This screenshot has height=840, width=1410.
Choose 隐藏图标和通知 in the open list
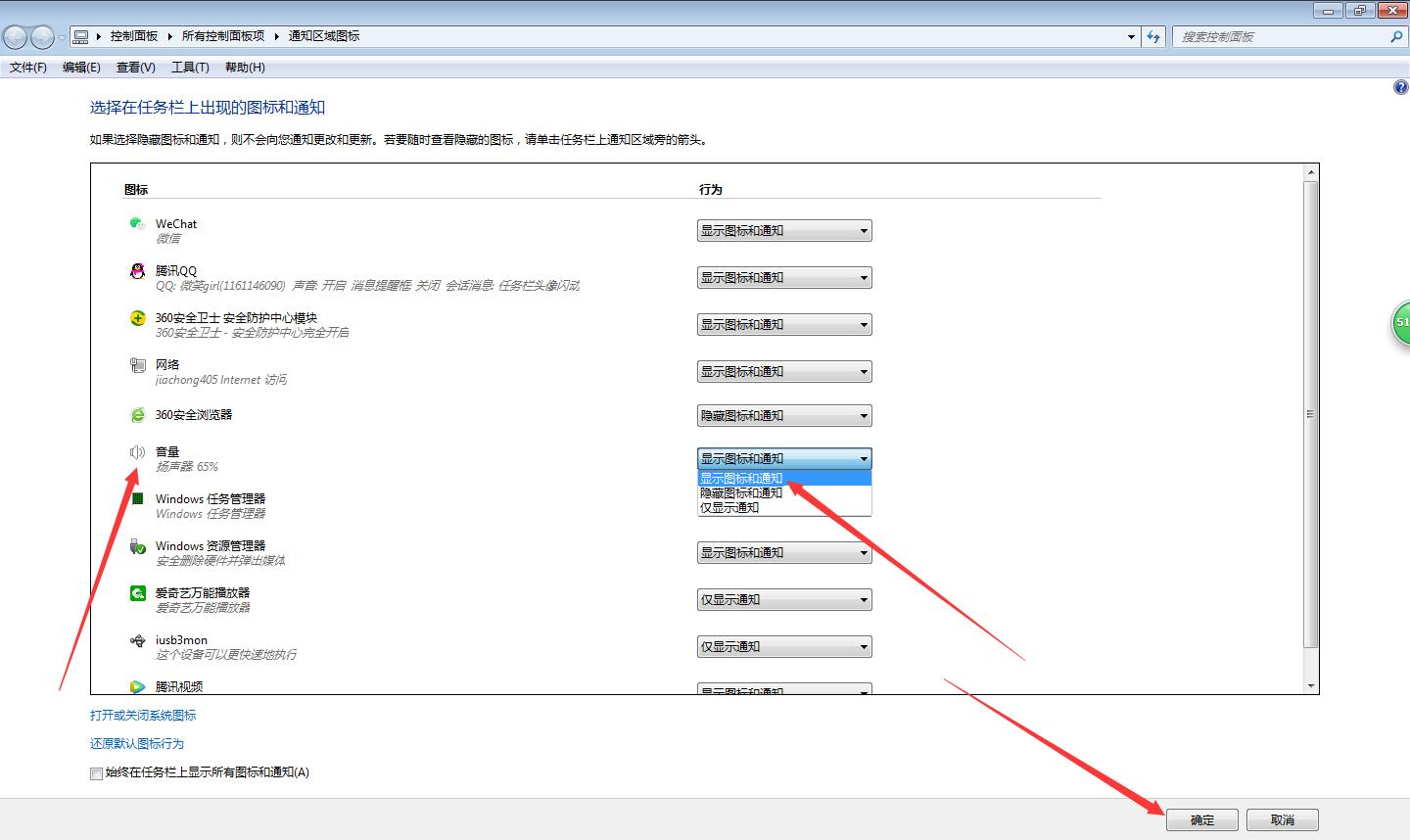coord(784,493)
